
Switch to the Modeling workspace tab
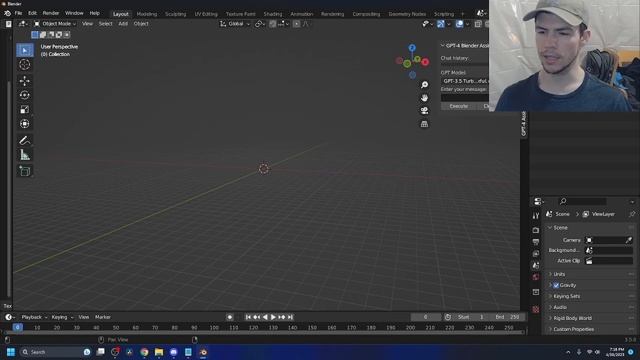pos(147,14)
